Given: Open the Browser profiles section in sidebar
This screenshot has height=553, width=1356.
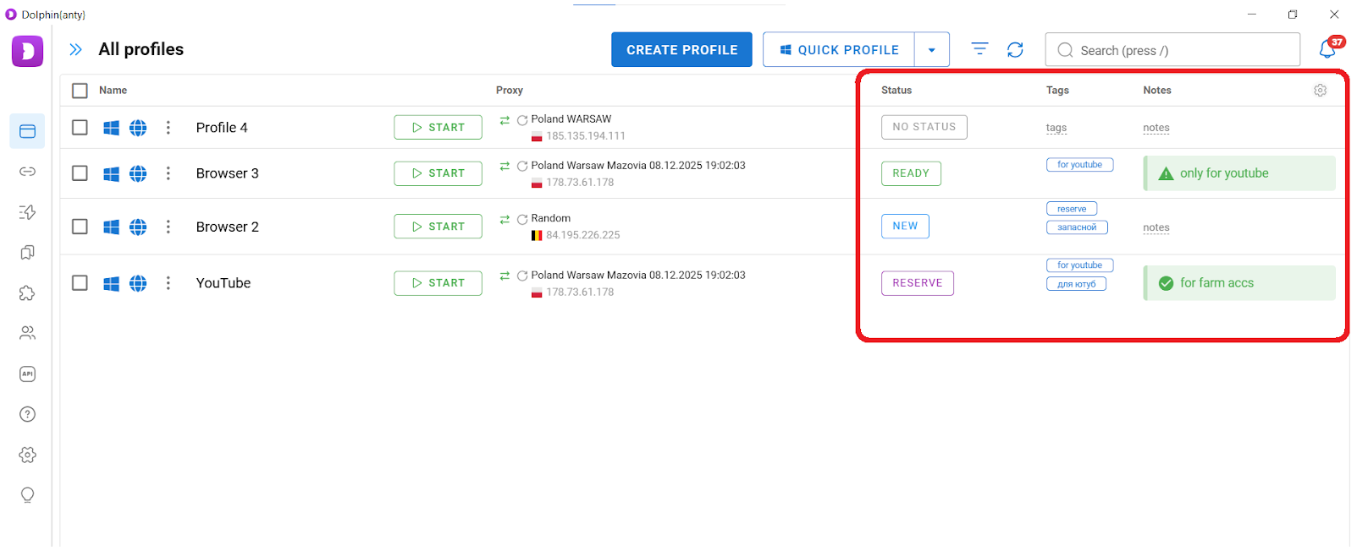Looking at the screenshot, I should (28, 131).
